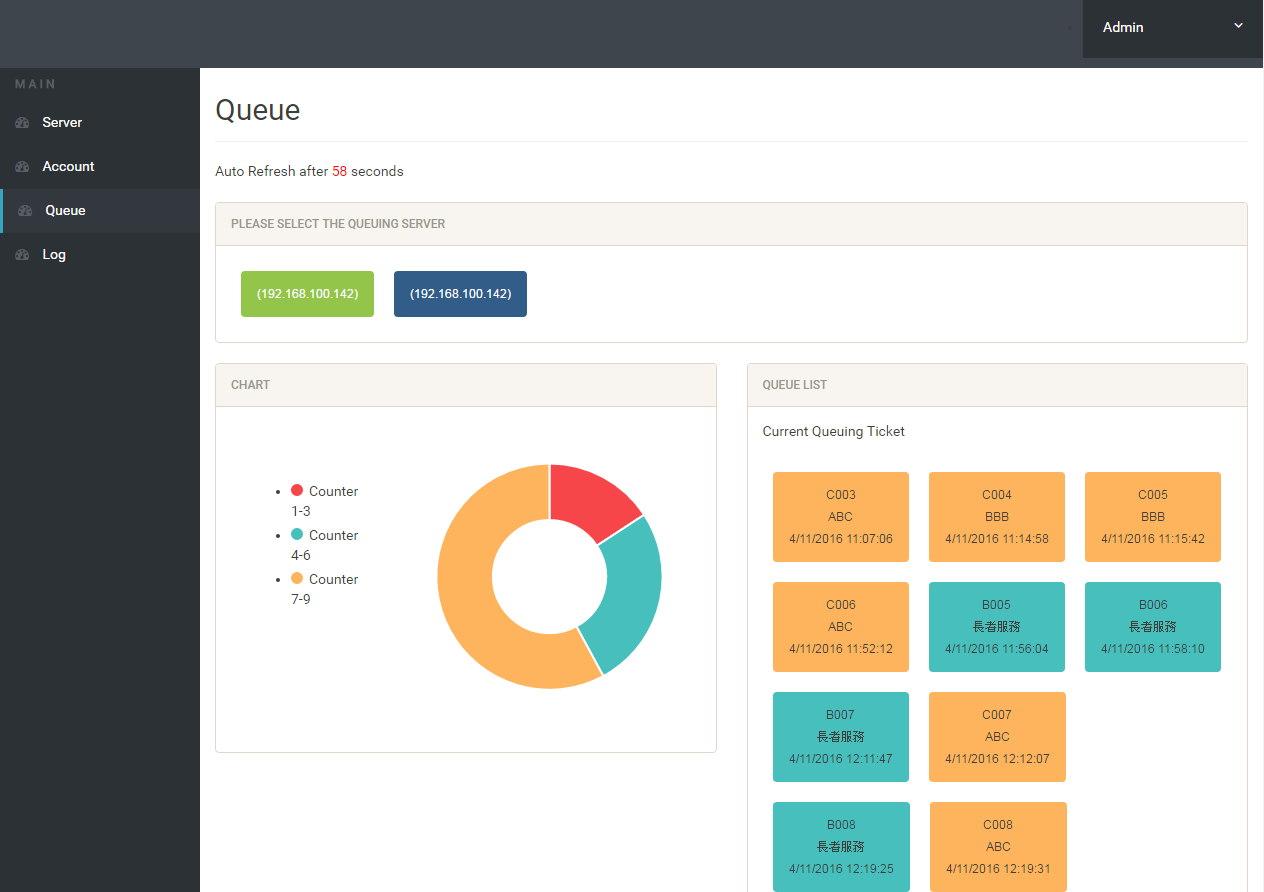Select queue ticket B005
1264x892 pixels.
996,627
